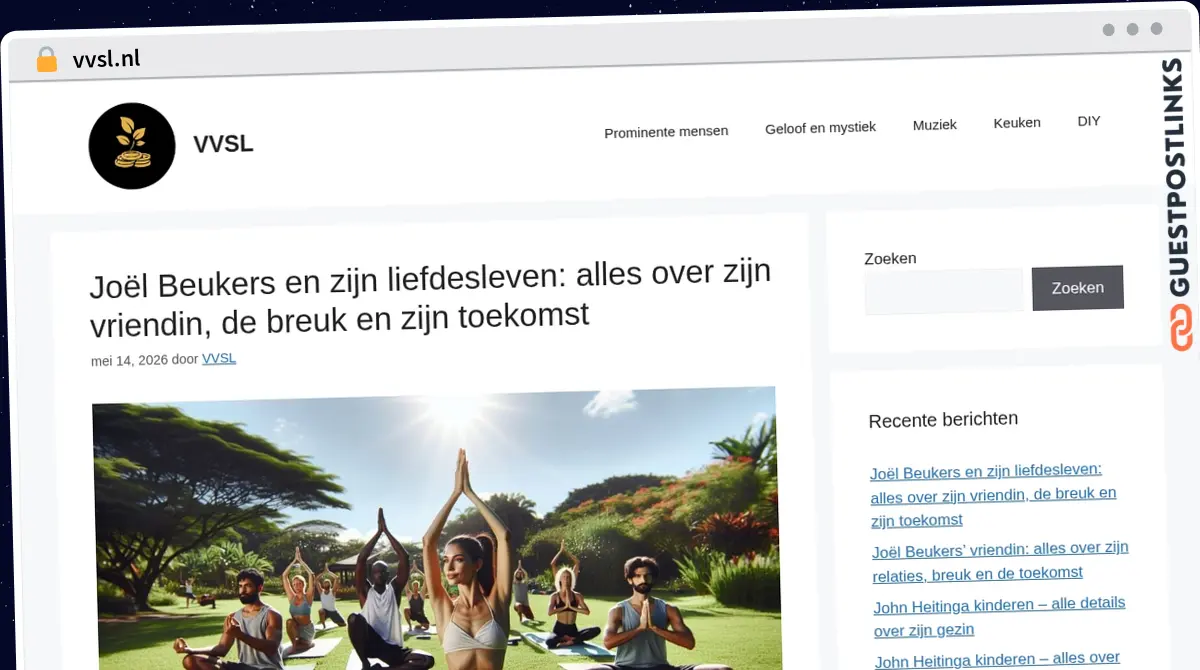
Task: Focus the Zoeken search input field
Action: (x=944, y=291)
